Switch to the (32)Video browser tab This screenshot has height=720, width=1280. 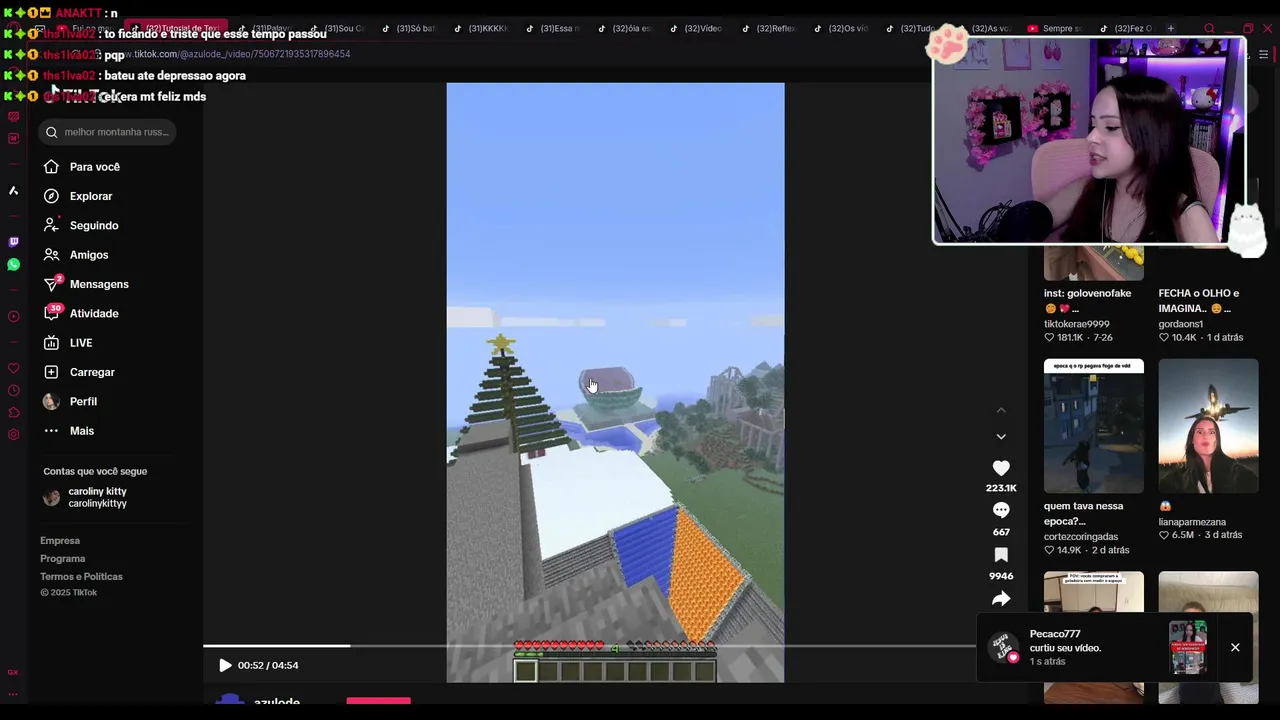697,28
